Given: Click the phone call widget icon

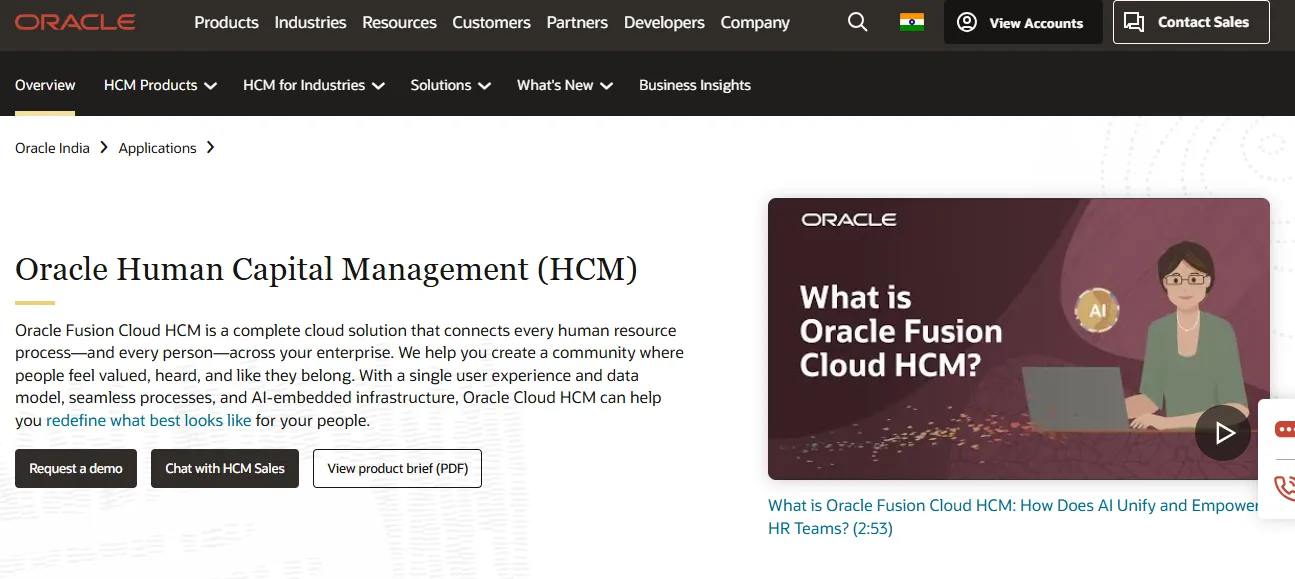Looking at the screenshot, I should click(1284, 487).
